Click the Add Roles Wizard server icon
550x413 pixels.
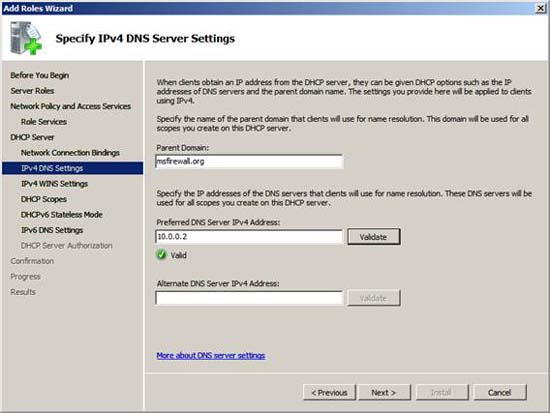click(26, 38)
